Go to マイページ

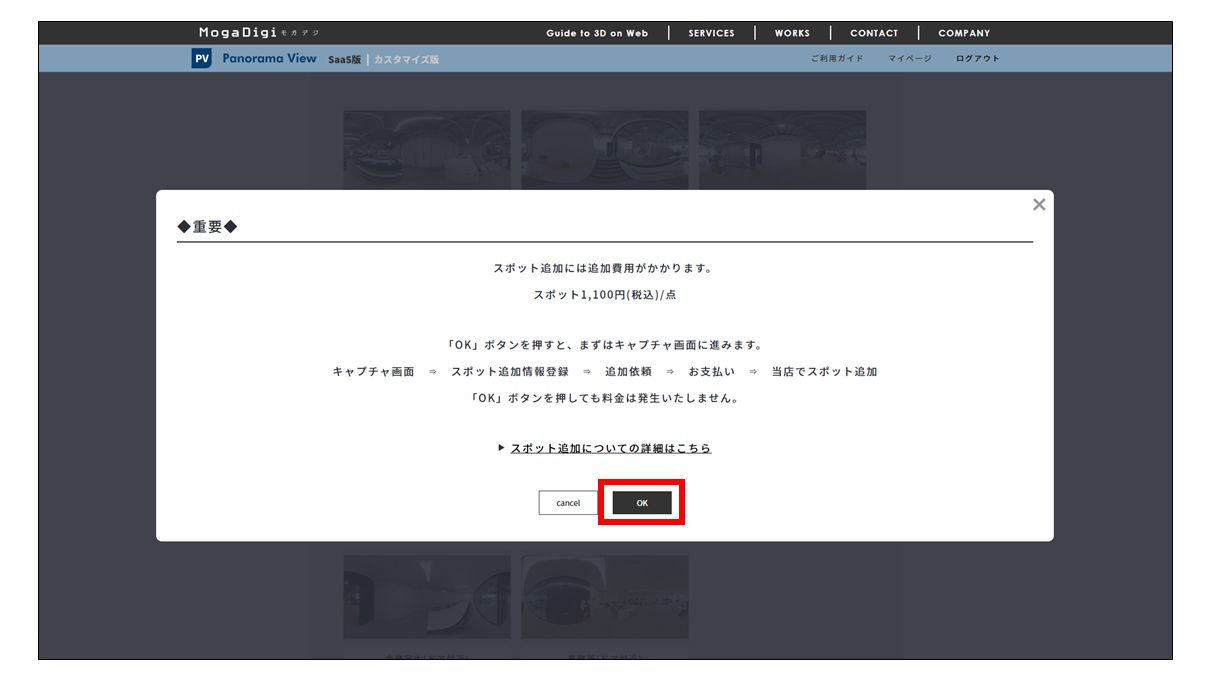[x=910, y=59]
